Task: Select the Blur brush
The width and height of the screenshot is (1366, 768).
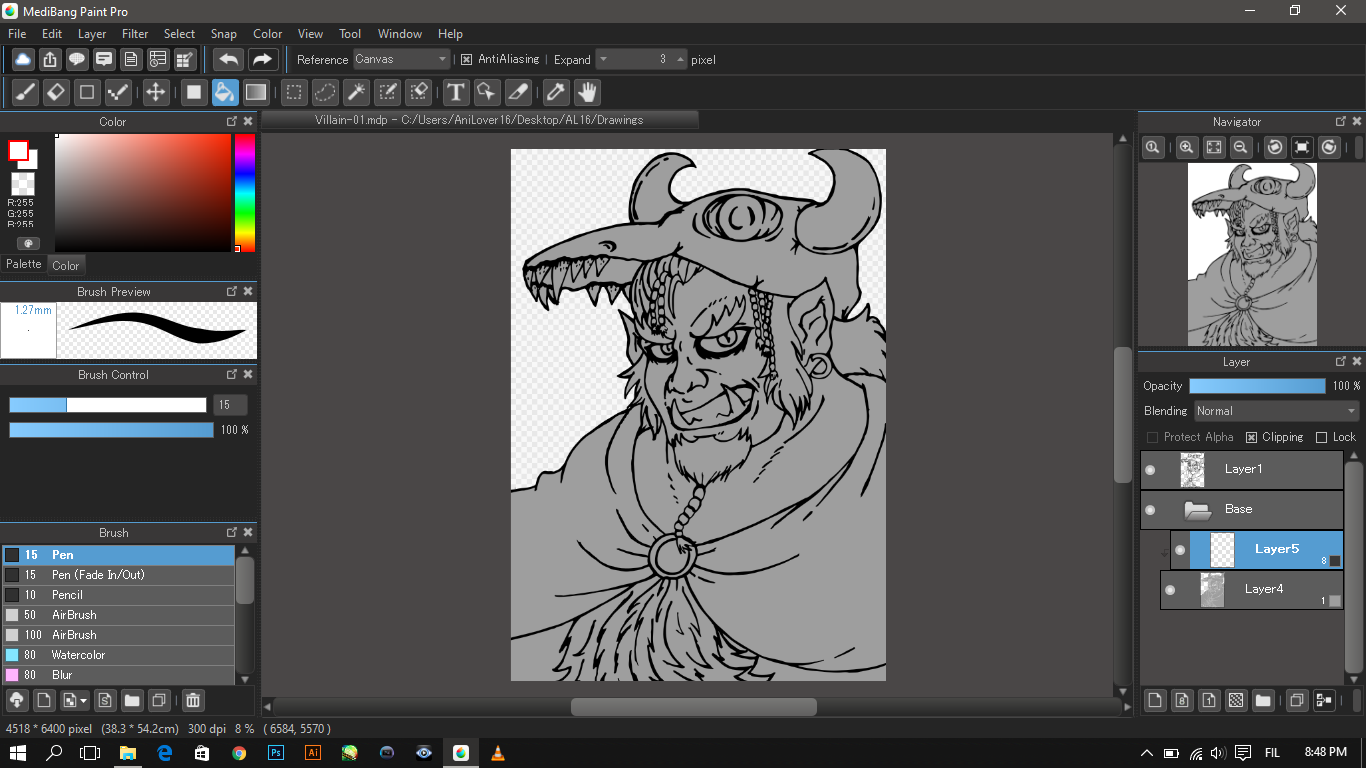Action: (118, 675)
